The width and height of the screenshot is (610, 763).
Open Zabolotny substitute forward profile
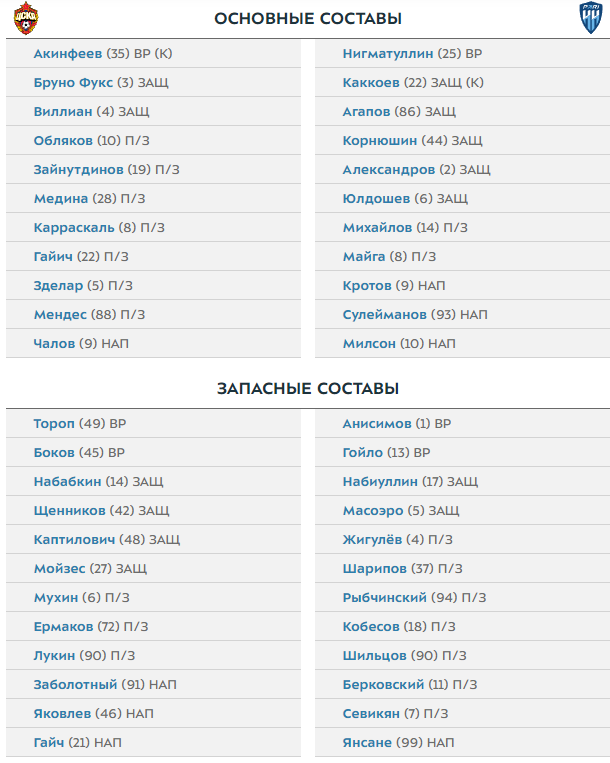point(75,685)
